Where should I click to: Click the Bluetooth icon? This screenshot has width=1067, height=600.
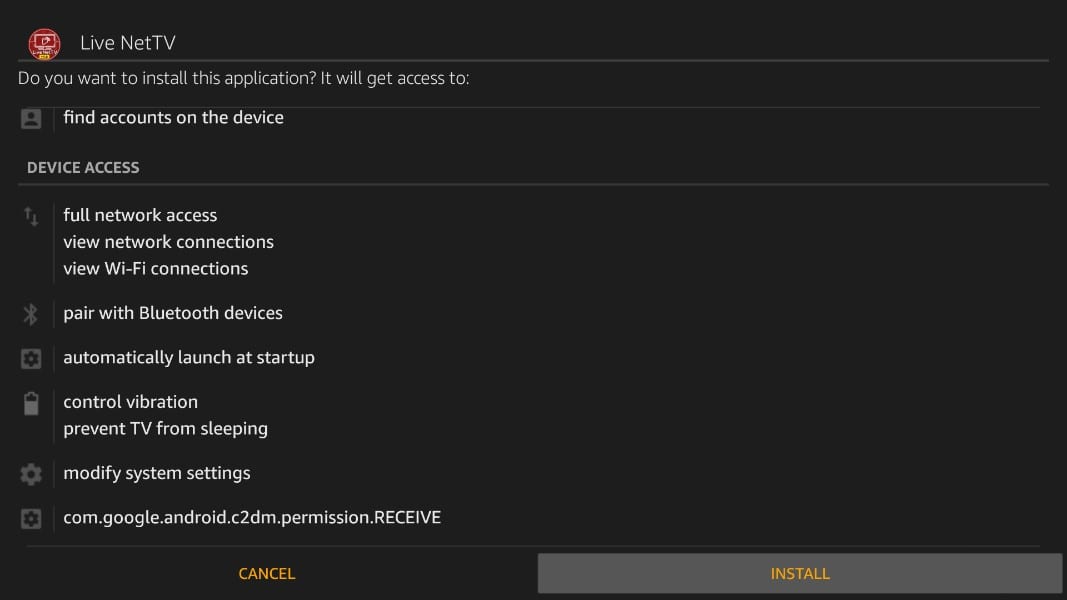tap(31, 314)
